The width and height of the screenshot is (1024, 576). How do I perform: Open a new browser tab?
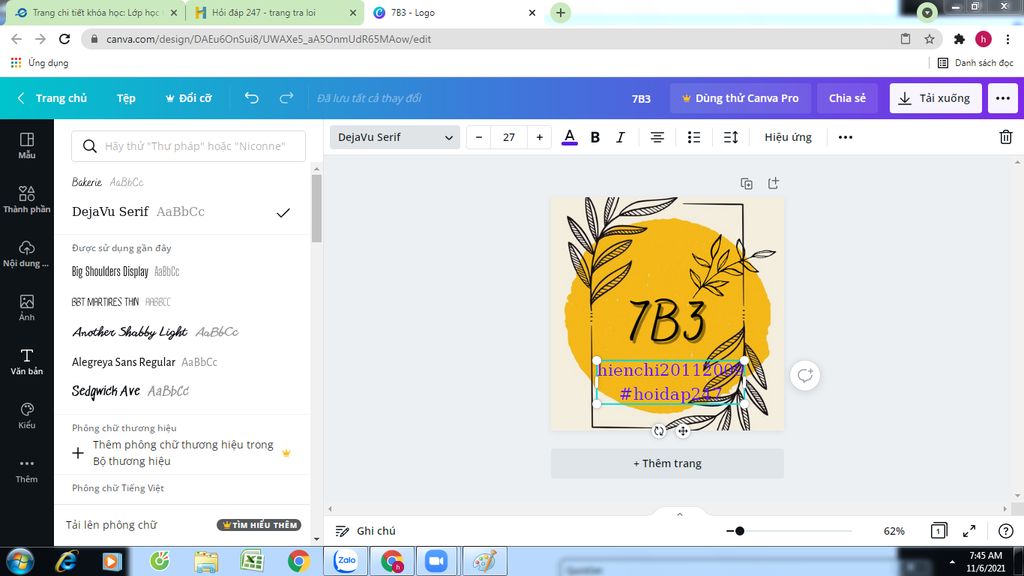coord(560,12)
